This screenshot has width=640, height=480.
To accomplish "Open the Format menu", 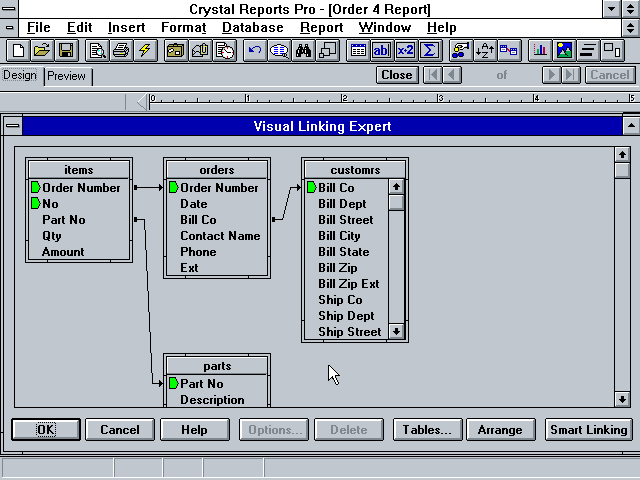I will click(x=183, y=27).
